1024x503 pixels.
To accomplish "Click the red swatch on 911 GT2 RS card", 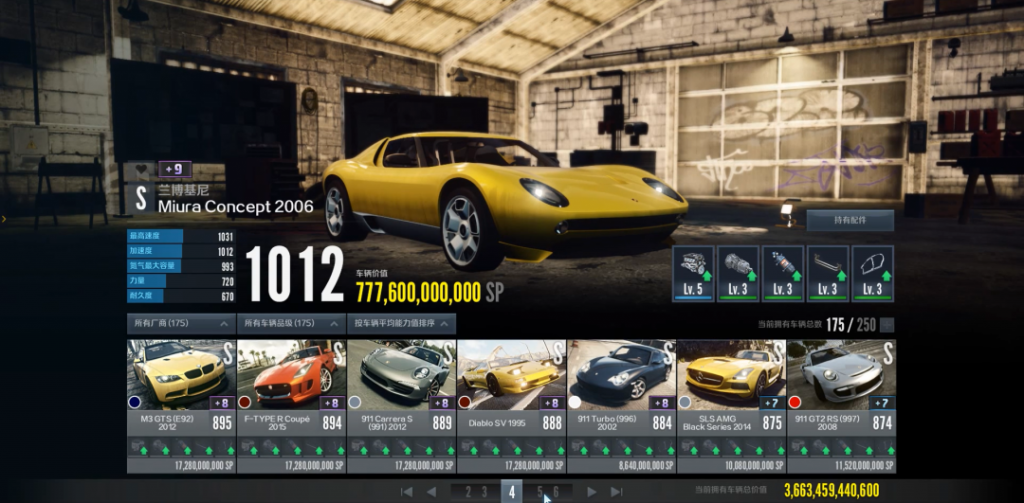I will (795, 402).
